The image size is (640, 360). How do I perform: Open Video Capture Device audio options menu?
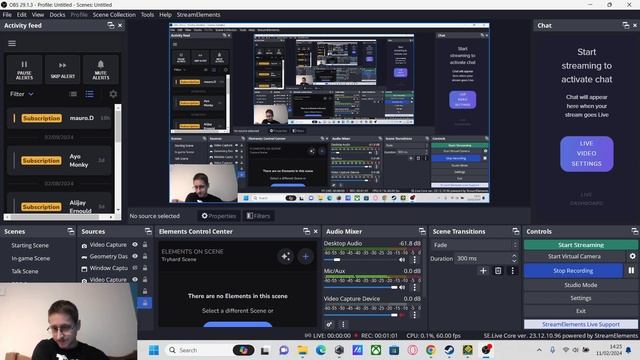click(x=415, y=315)
